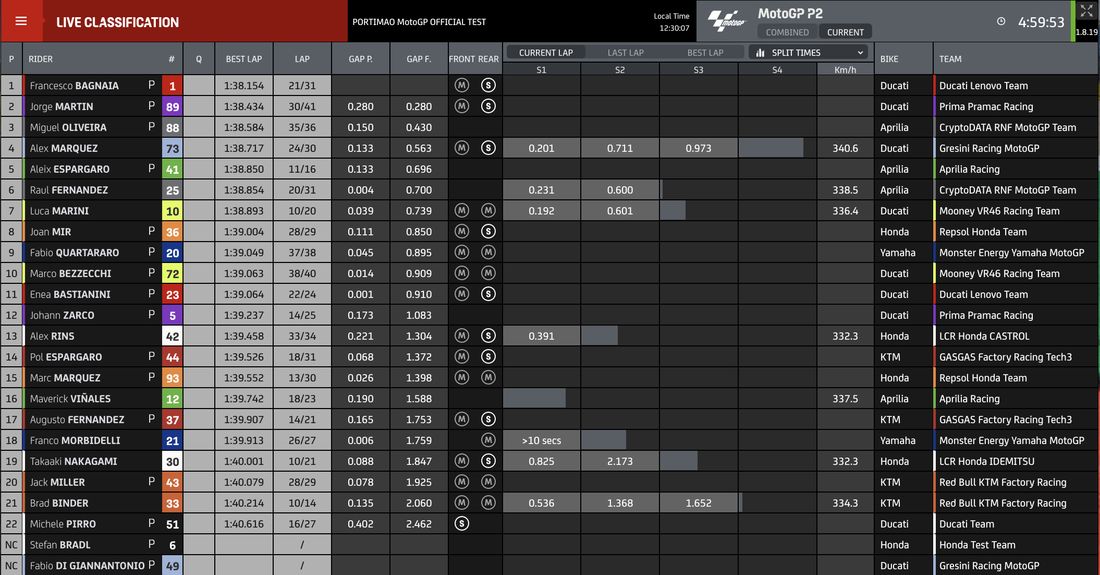
Task: Select rider Fabio QUARTARARO
Action: click(74, 252)
